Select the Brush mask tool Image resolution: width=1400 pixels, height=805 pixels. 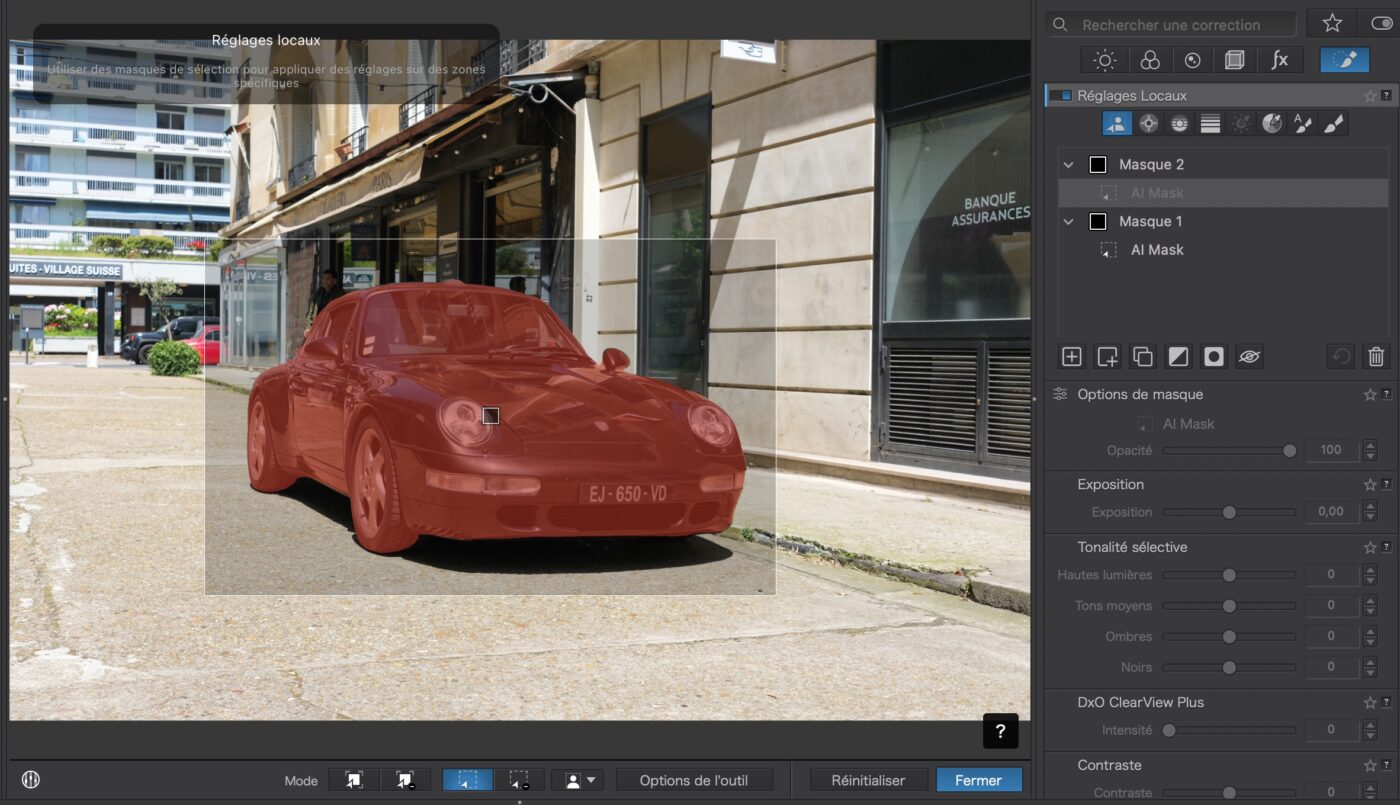click(1333, 123)
